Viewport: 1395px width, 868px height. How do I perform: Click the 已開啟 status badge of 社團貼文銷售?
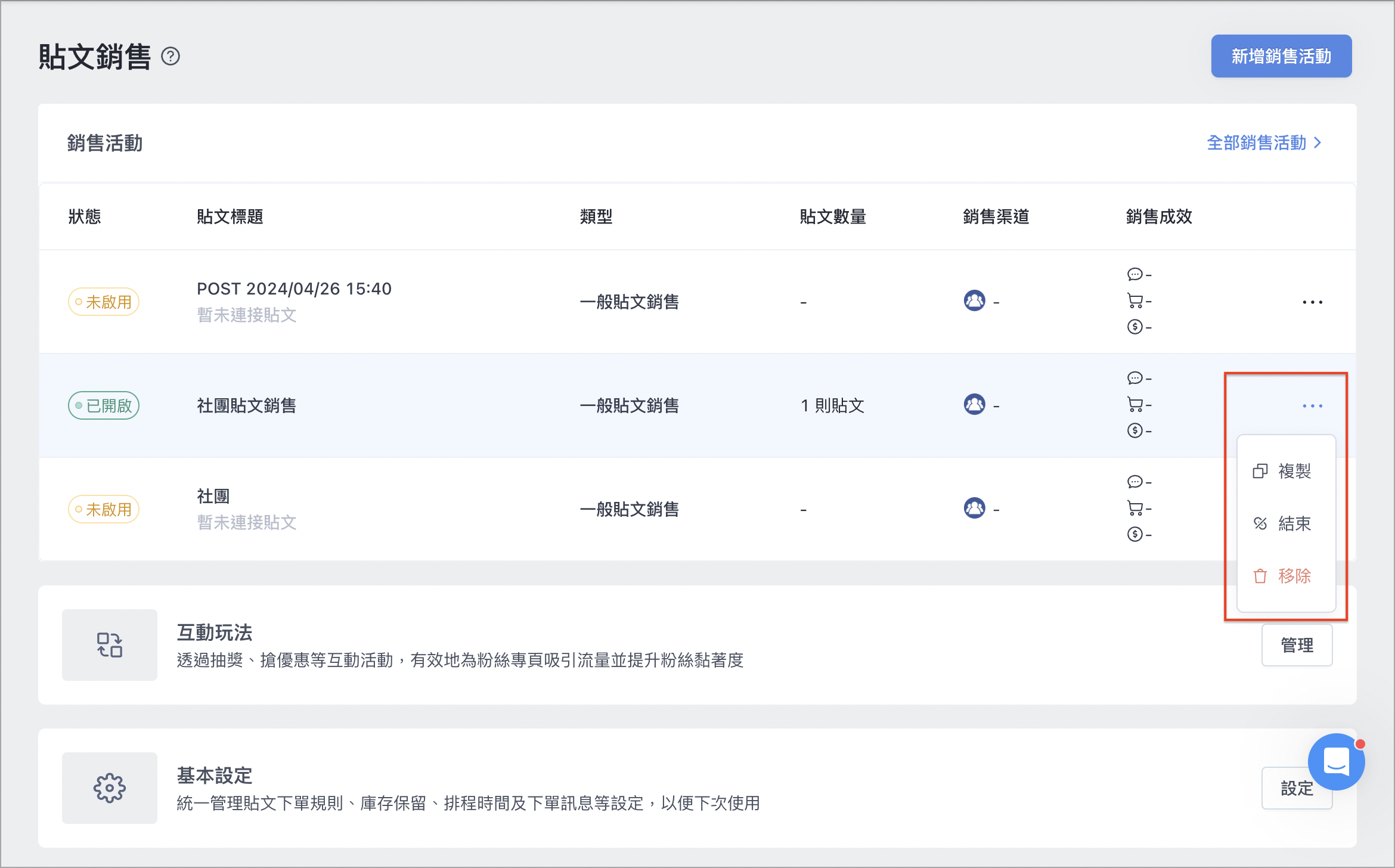[104, 406]
